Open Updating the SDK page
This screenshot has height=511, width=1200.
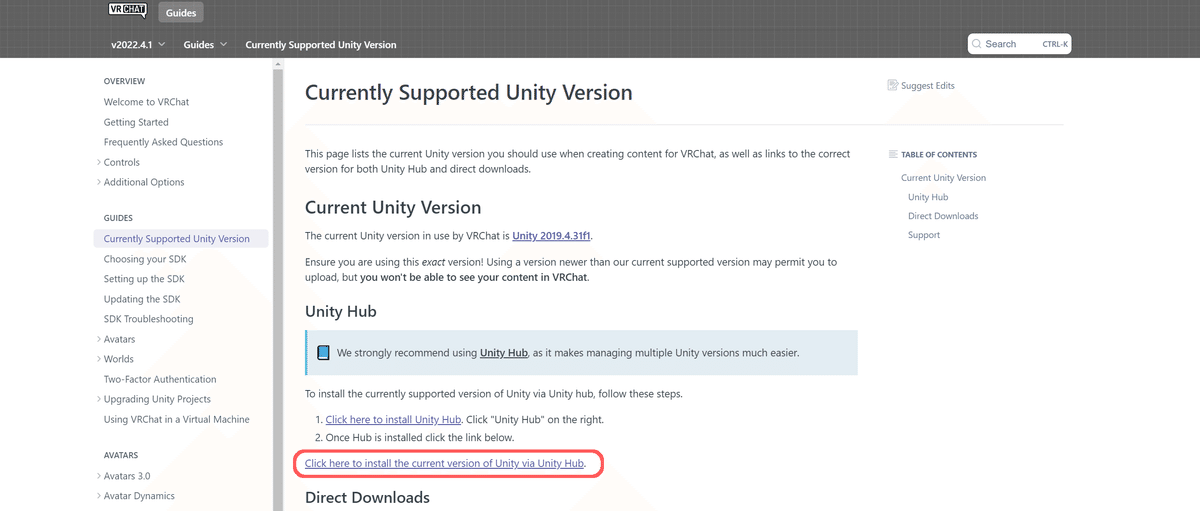[141, 299]
